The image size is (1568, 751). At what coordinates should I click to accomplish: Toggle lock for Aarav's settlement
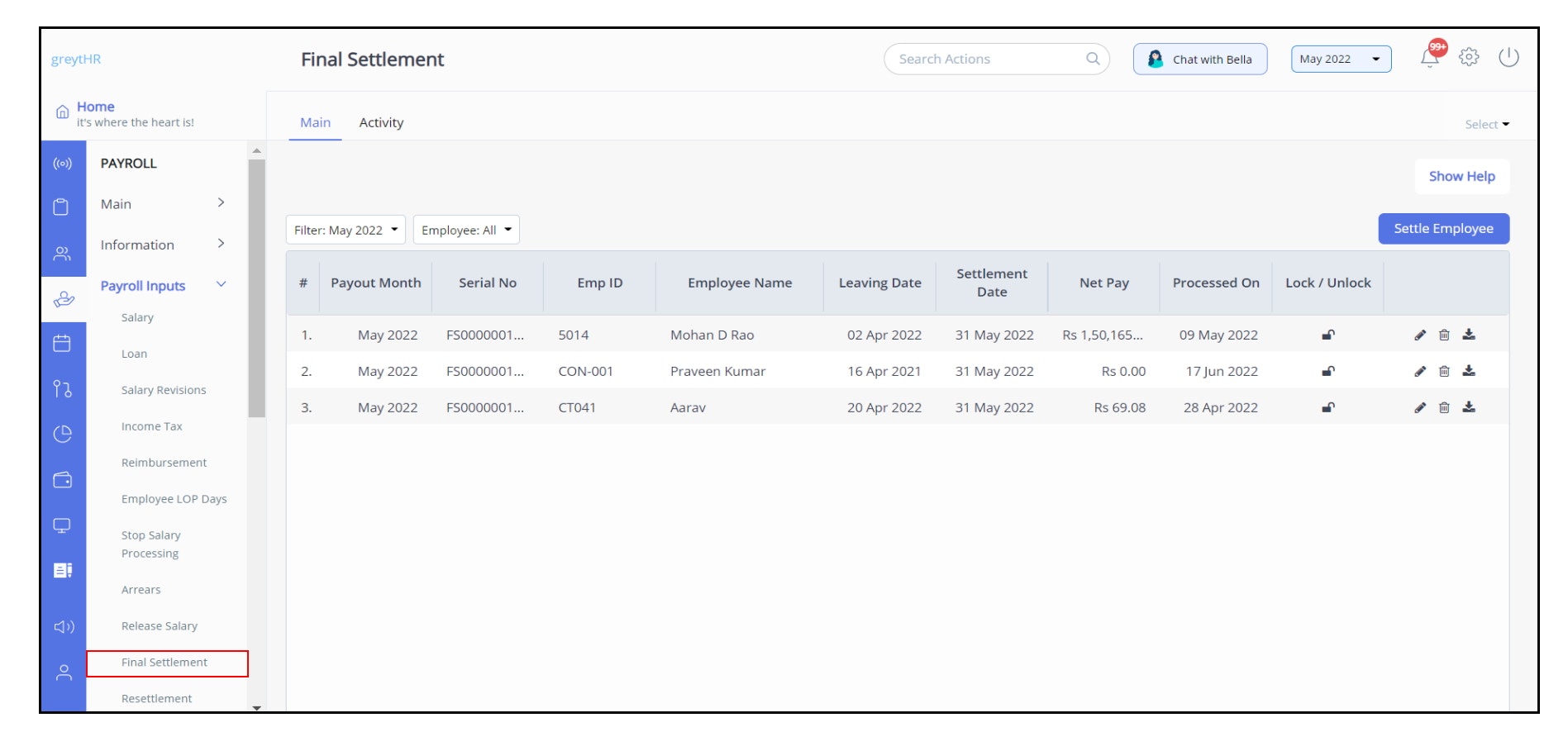tap(1328, 407)
